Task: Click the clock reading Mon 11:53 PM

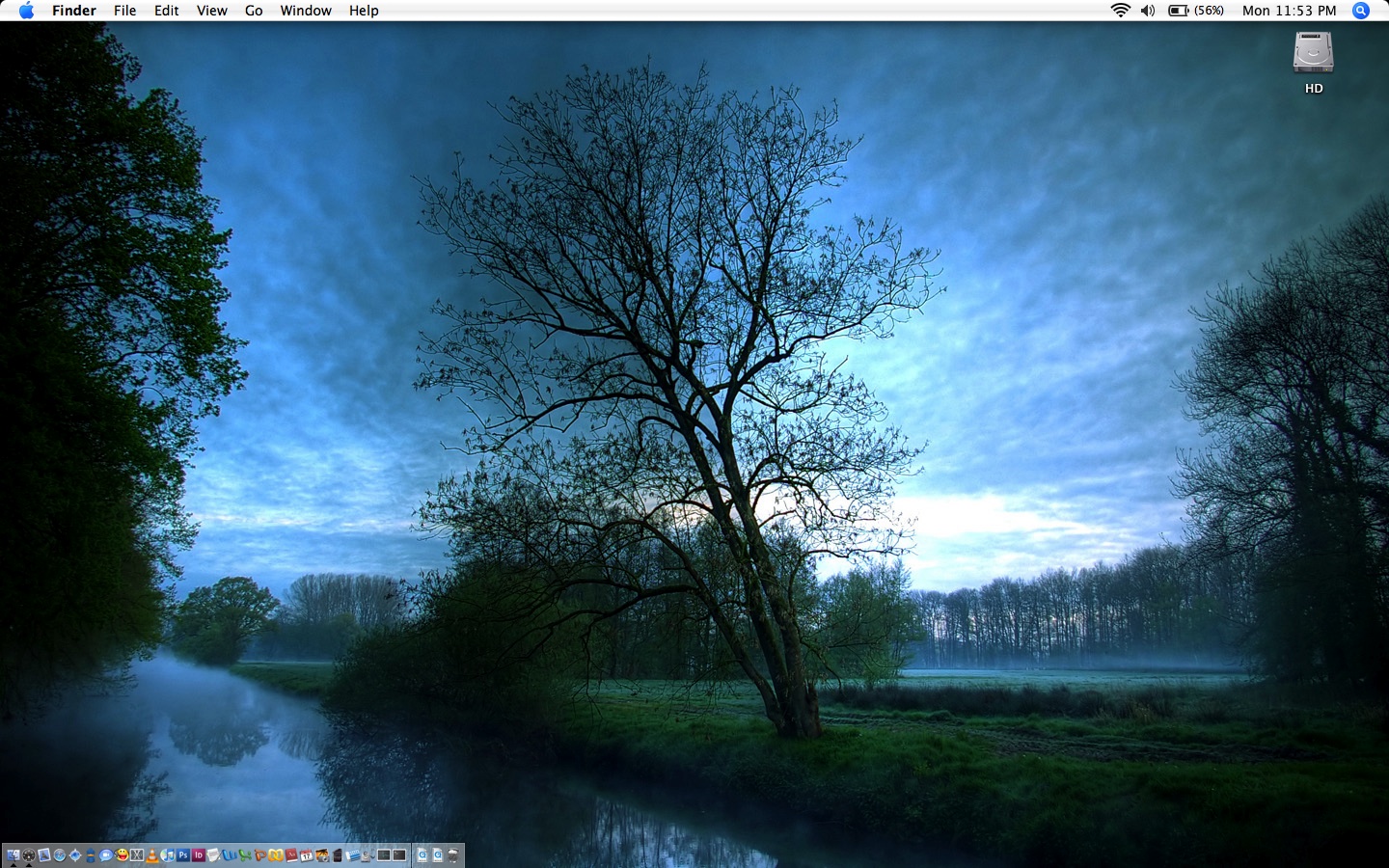Action: coord(1289,11)
